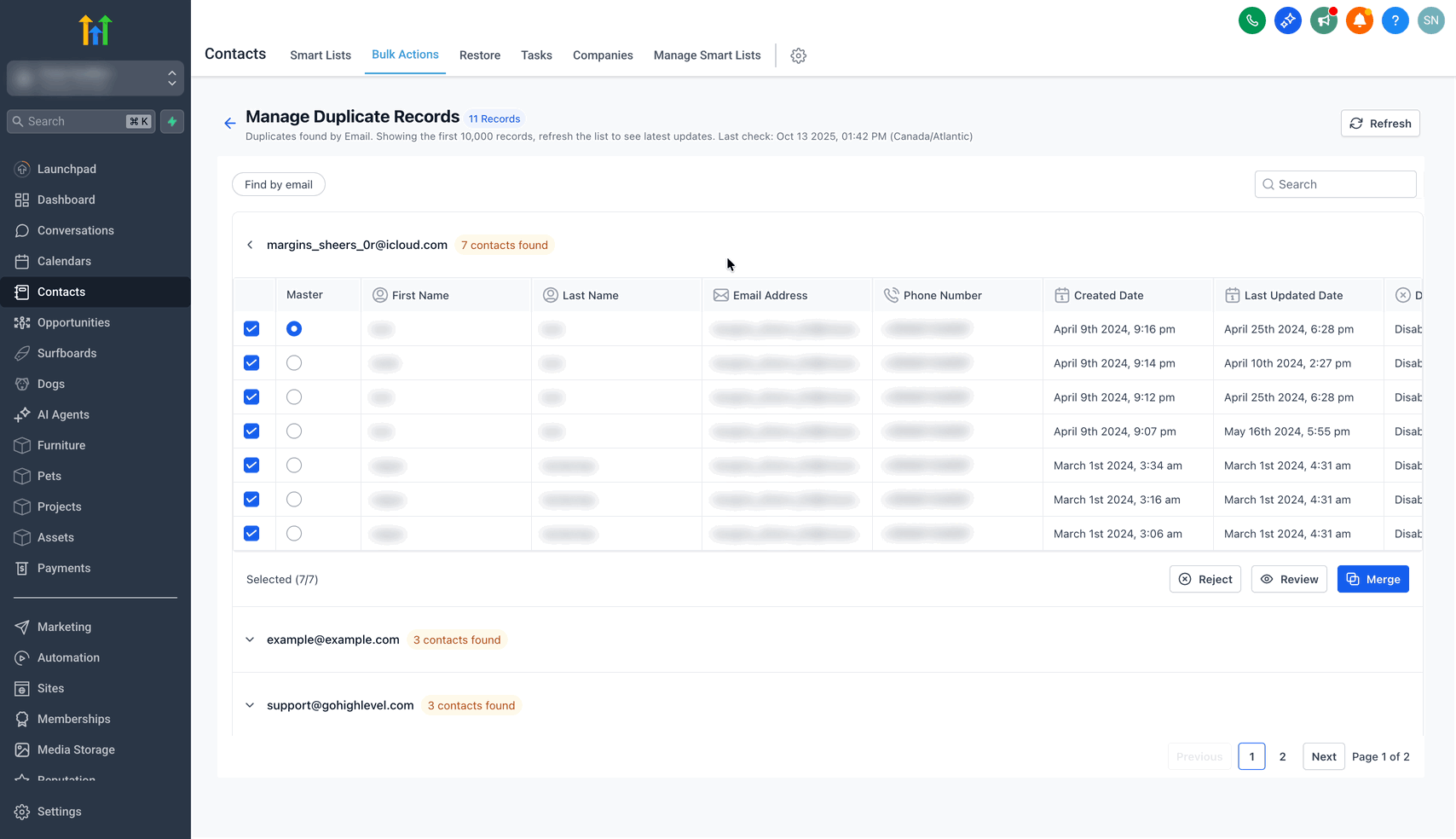Switch to the Smart Lists tab
The width and height of the screenshot is (1456, 839).
point(321,55)
